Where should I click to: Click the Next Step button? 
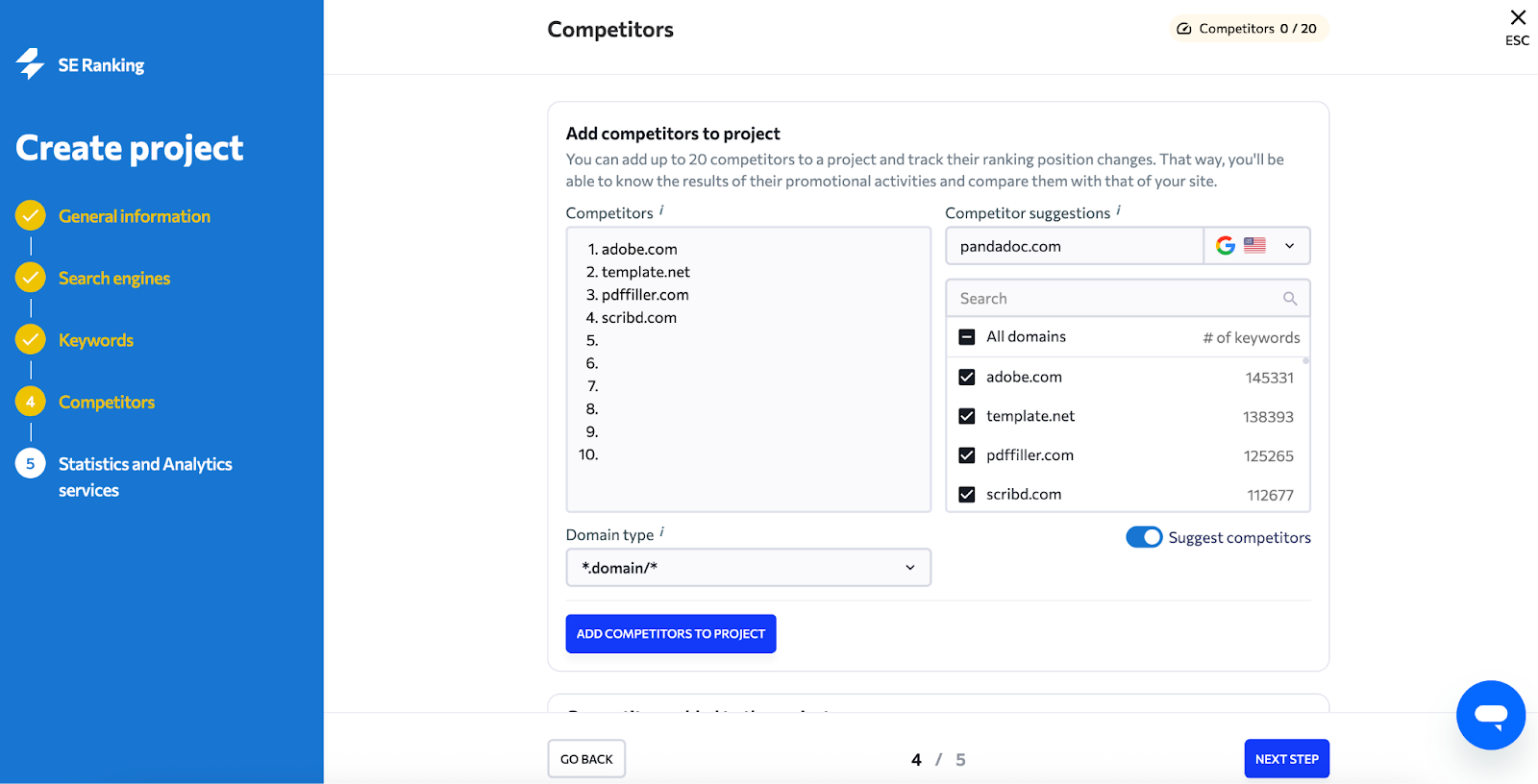click(1286, 759)
